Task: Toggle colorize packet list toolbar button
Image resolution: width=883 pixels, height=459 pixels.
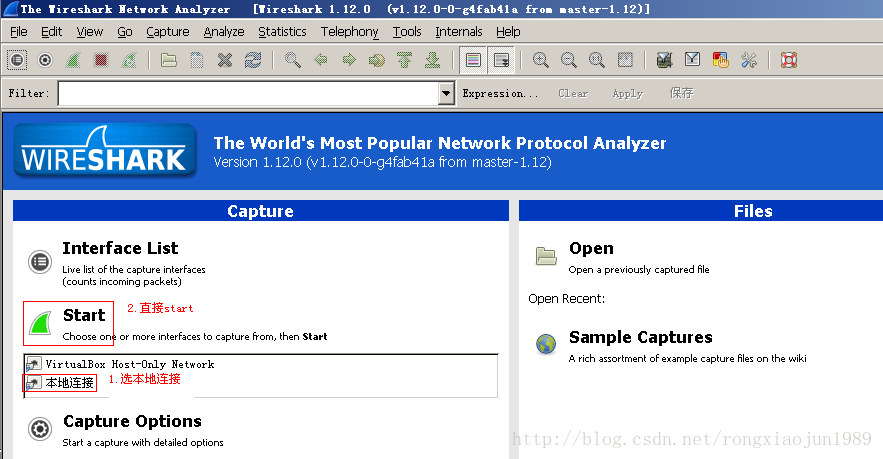Action: [x=473, y=60]
